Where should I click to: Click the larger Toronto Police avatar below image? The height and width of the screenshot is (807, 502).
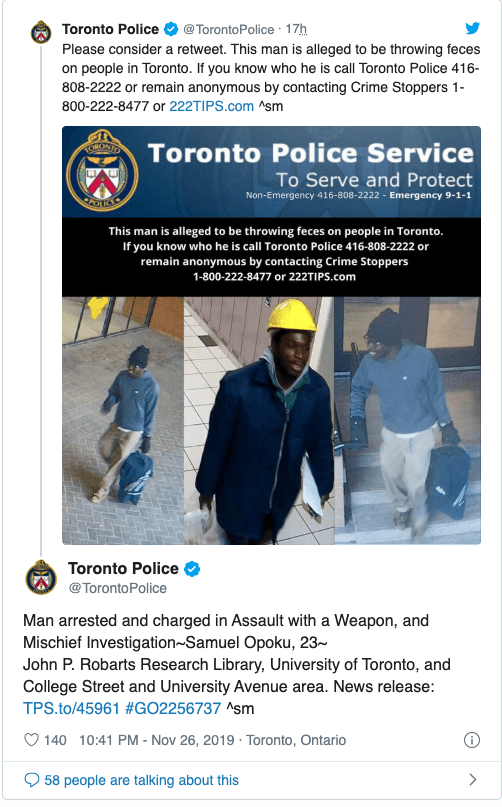tap(41, 577)
